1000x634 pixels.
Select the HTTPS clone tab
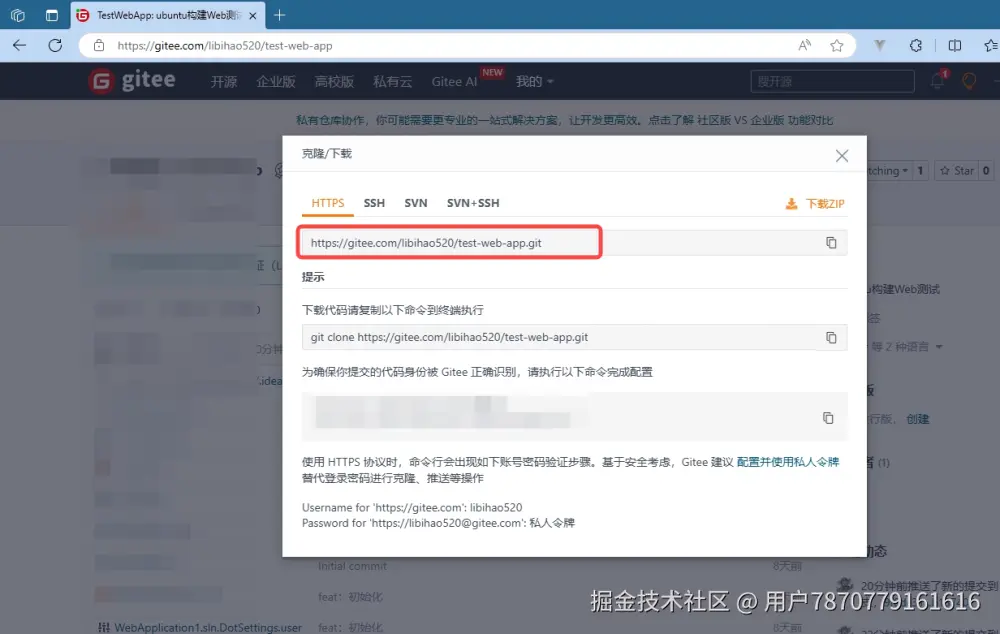pyautogui.click(x=328, y=203)
